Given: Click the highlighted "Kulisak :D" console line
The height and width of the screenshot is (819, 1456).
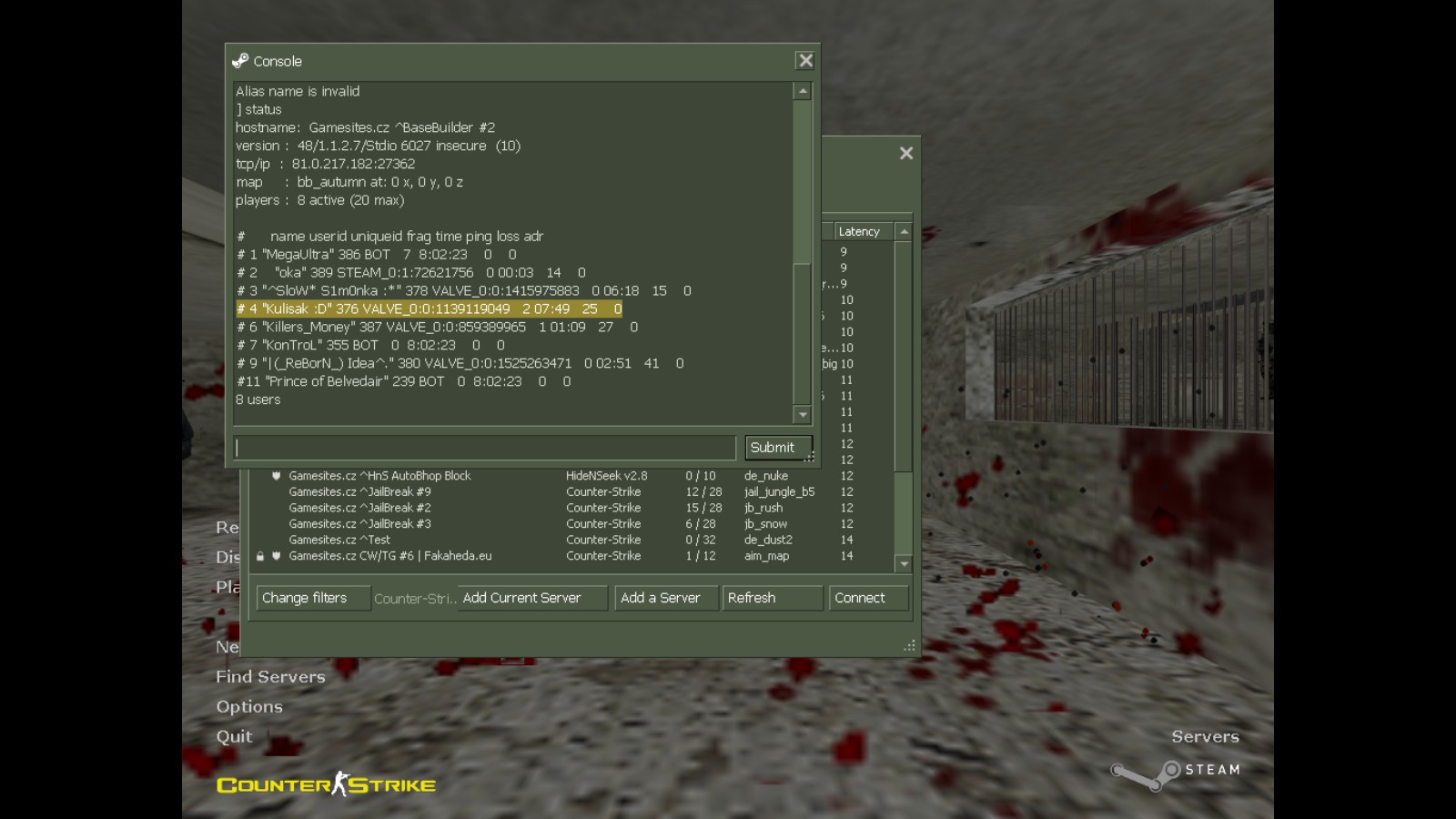Looking at the screenshot, I should coord(429,309).
